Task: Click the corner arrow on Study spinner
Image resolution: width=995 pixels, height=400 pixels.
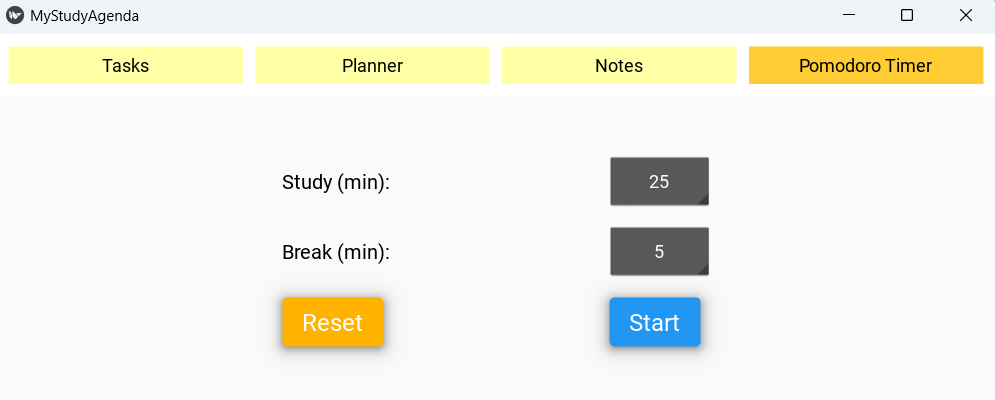Action: (x=703, y=201)
